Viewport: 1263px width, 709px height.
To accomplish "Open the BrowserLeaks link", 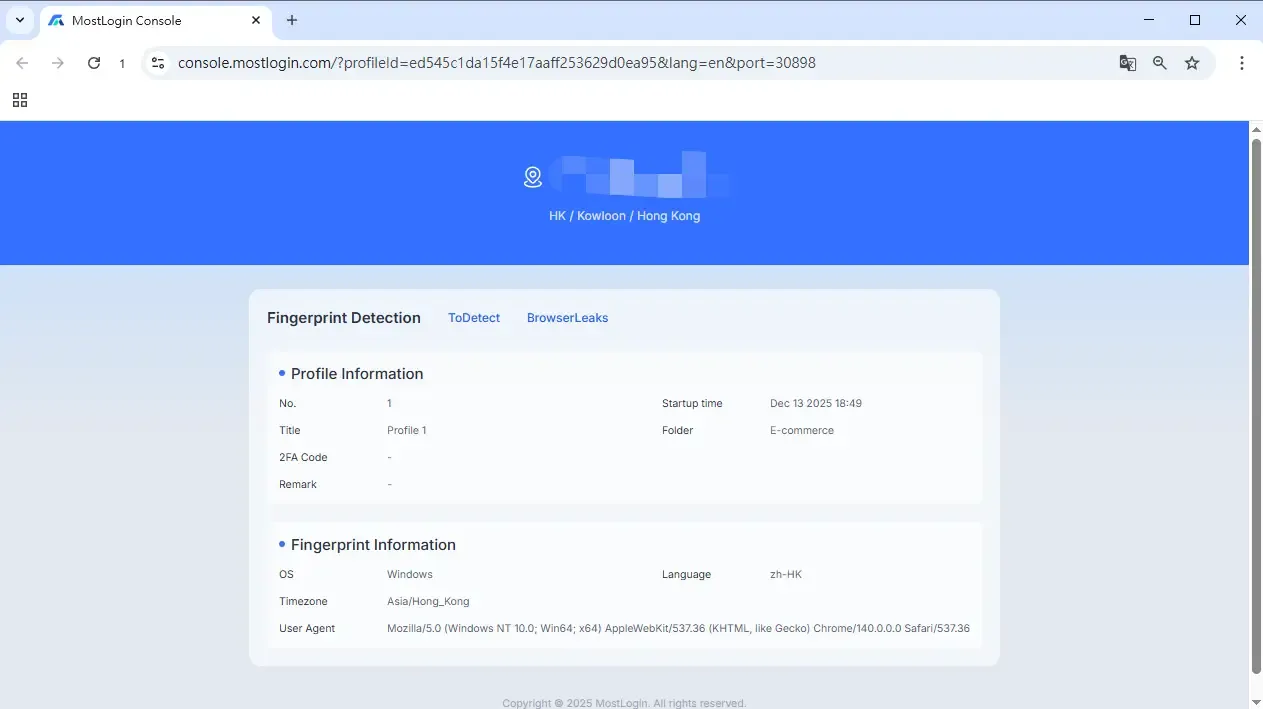I will pos(567,317).
